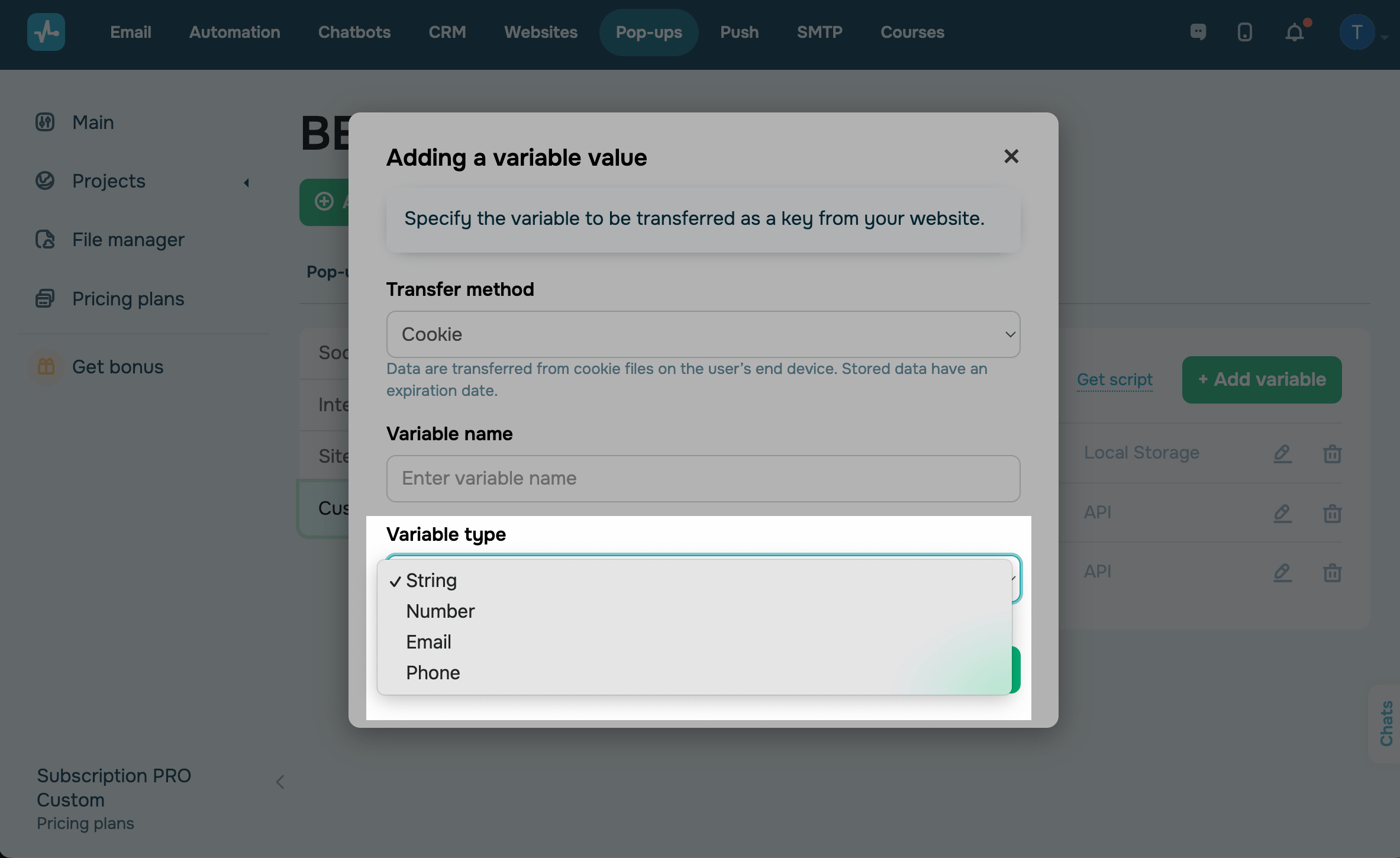
Task: Switch to the CRM tab
Action: pos(447,32)
